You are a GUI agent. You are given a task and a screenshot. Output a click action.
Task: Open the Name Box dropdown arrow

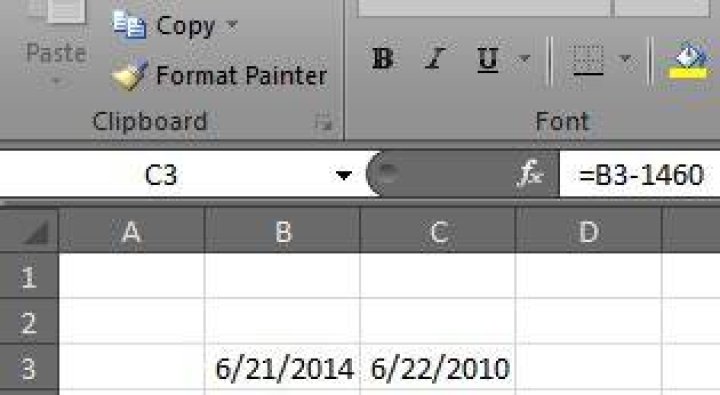point(343,175)
